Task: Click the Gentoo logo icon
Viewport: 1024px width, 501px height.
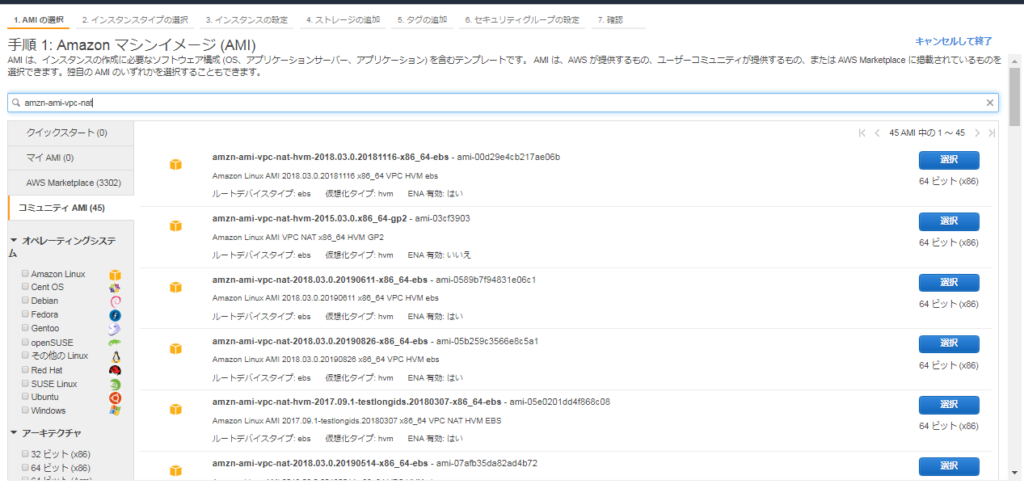Action: point(115,329)
